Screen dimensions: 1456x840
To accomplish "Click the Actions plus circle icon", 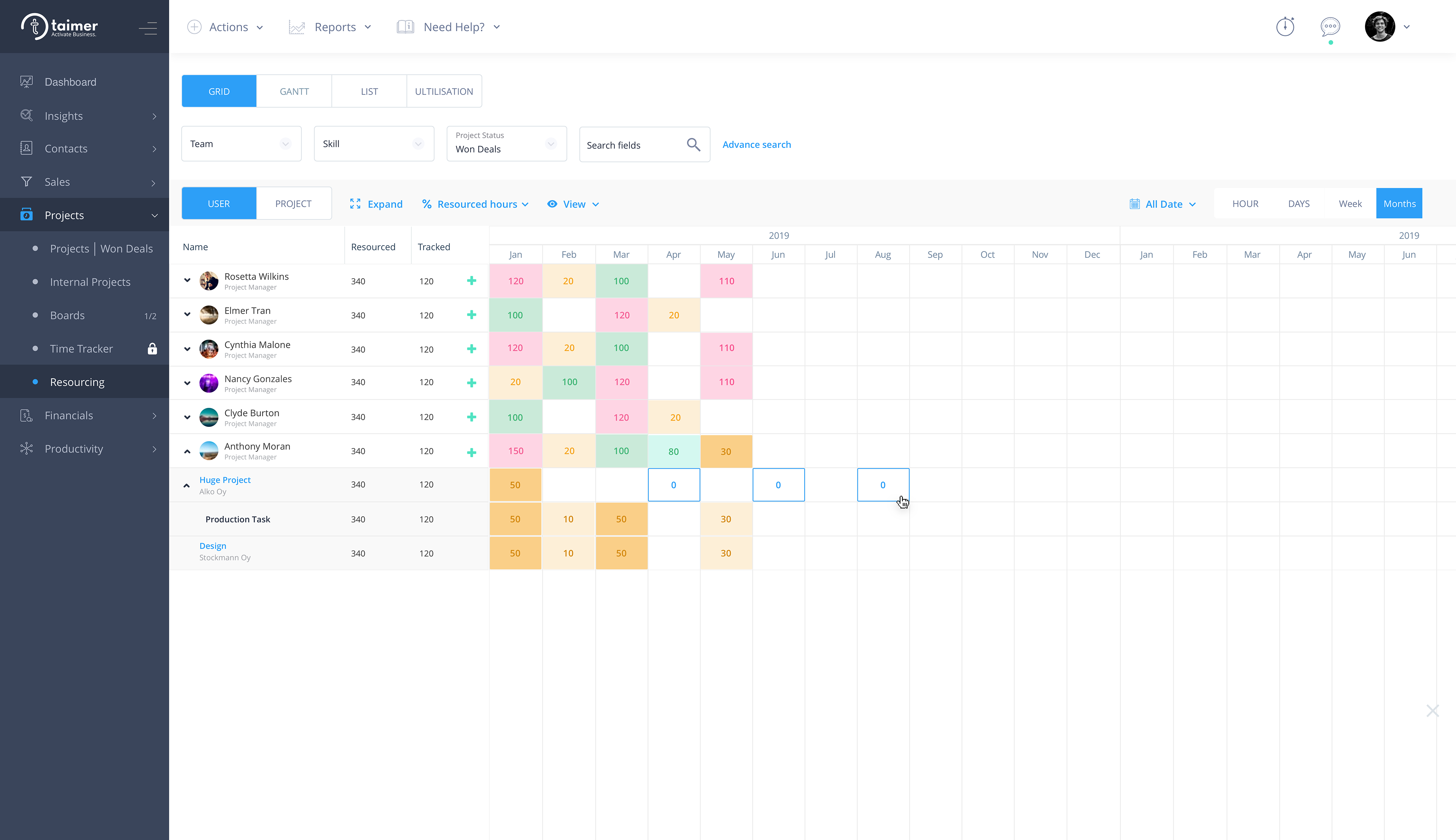I will [195, 27].
